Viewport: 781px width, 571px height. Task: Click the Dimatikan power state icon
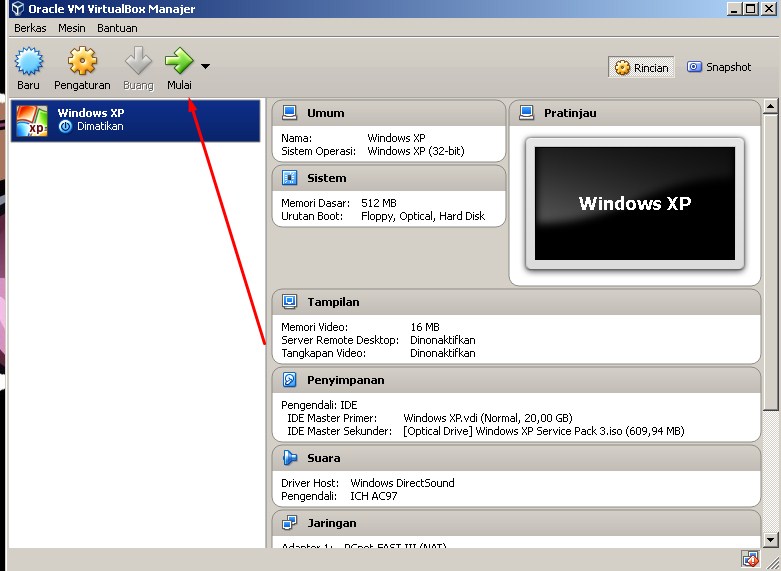(65, 127)
